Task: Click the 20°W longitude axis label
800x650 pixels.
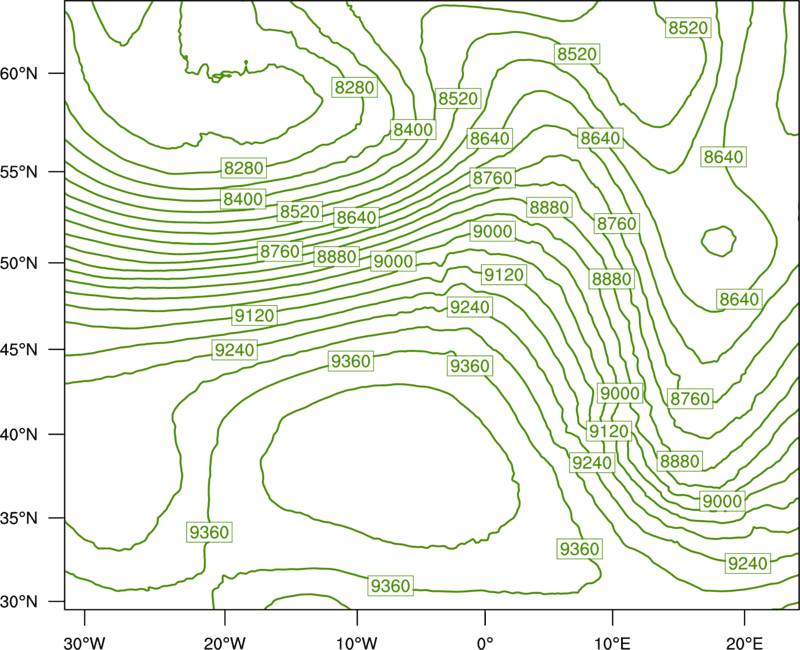Action: (x=224, y=643)
